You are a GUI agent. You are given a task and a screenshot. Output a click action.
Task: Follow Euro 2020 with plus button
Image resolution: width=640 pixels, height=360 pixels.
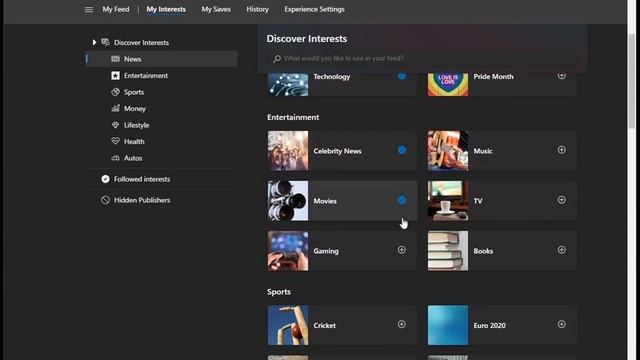(562, 324)
